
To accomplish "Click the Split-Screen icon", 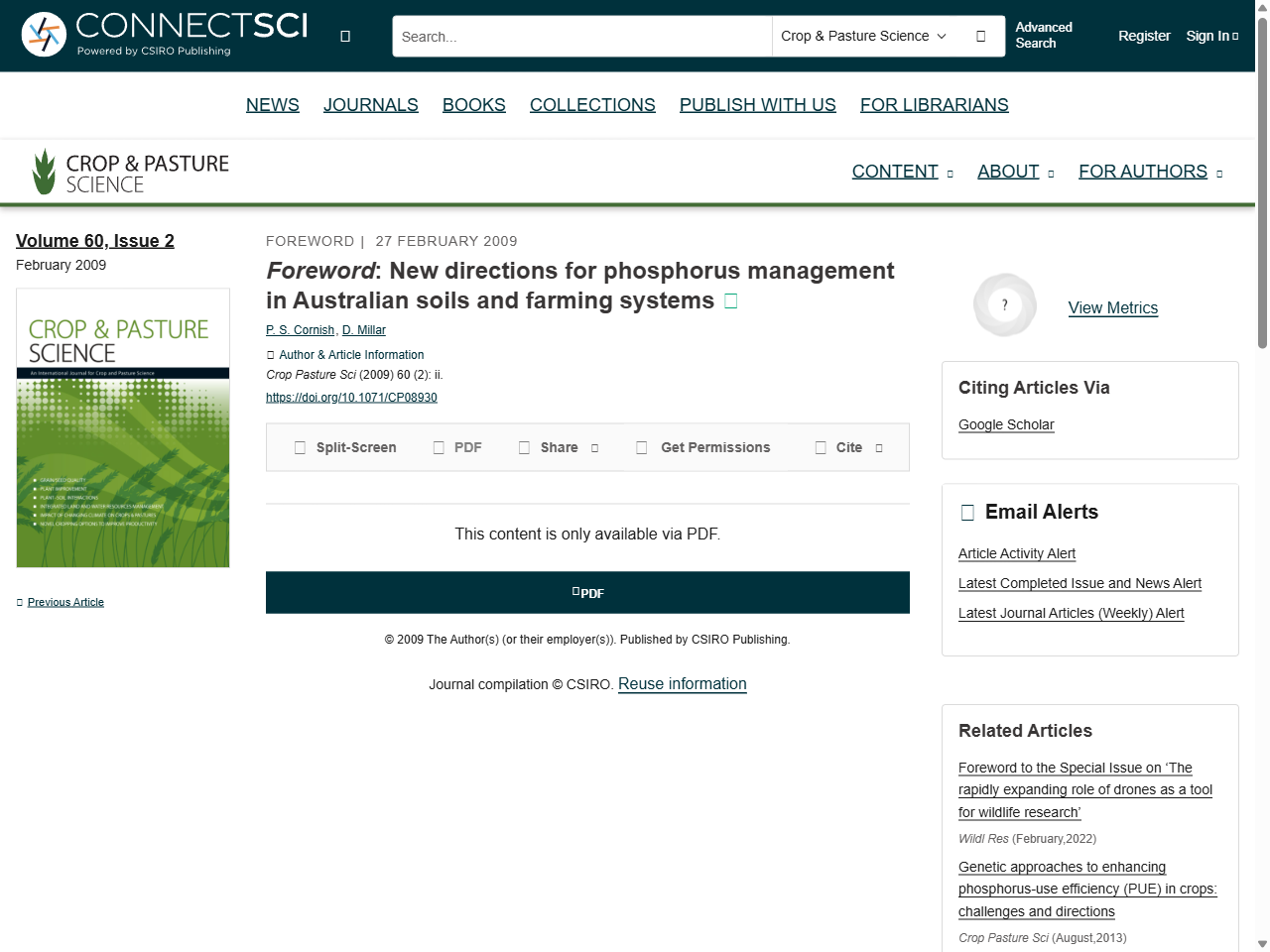I will 300,448.
